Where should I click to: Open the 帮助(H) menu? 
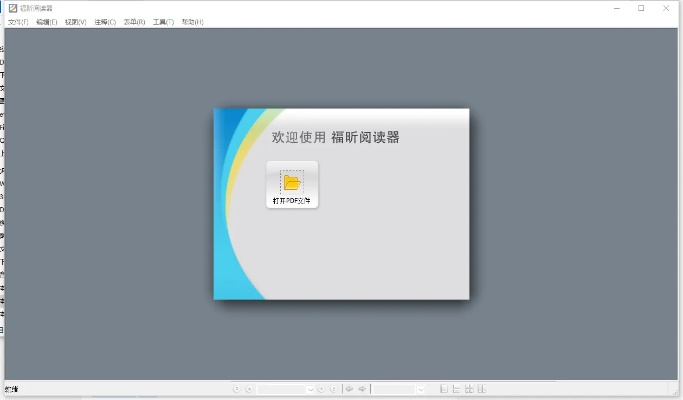tap(192, 21)
